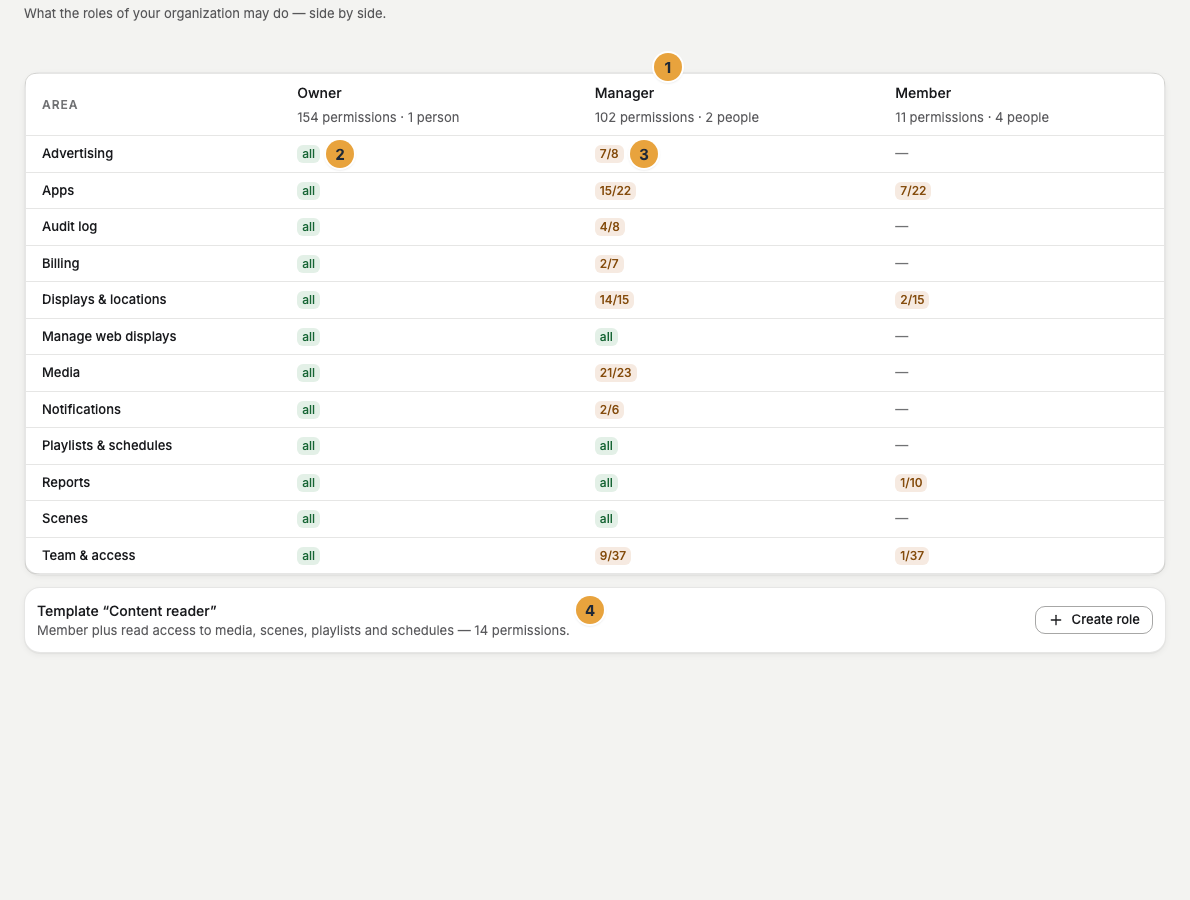Viewport: 1190px width, 900px height.
Task: Click the Create role button
Action: 1094,619
